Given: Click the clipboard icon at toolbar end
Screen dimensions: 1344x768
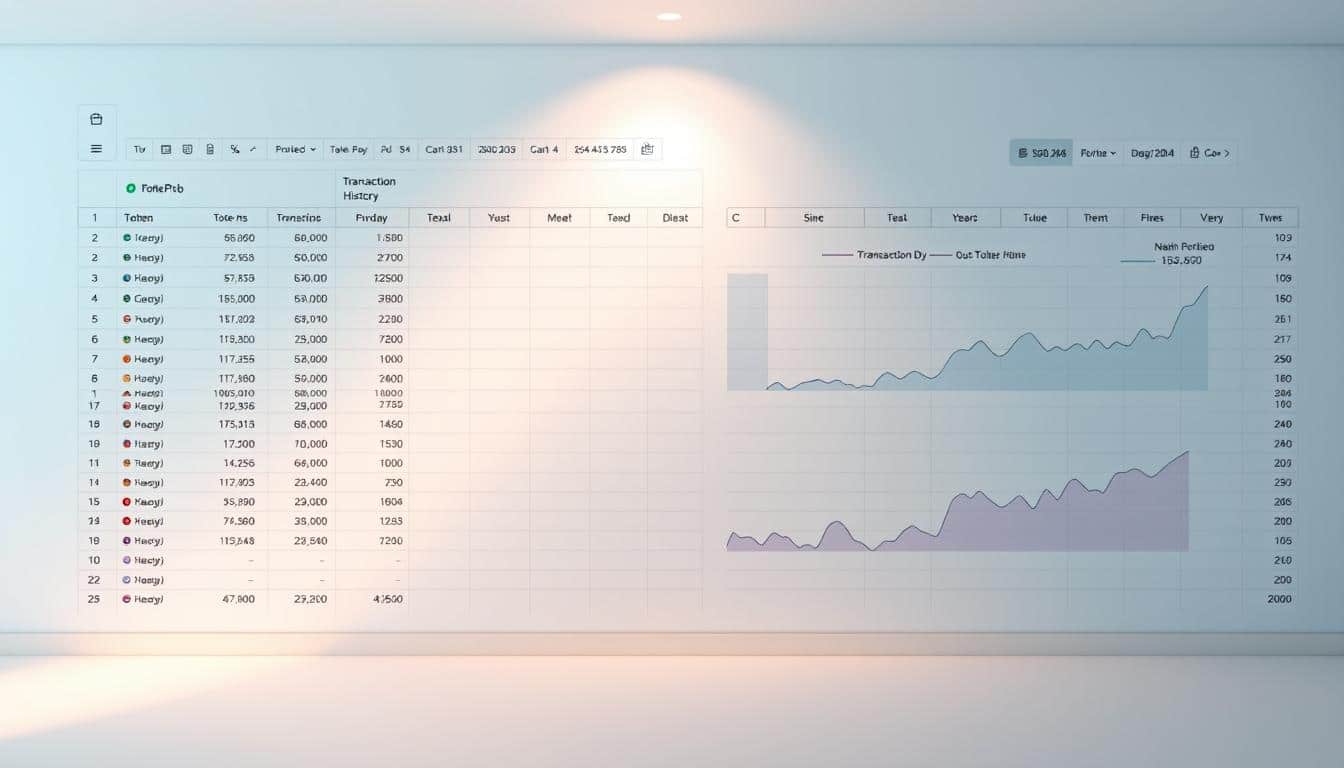Looking at the screenshot, I should click(x=647, y=149).
